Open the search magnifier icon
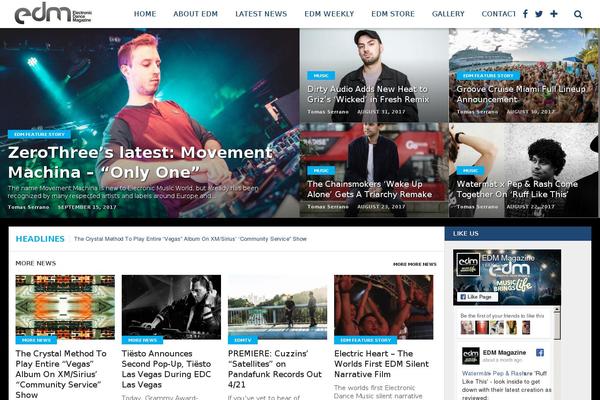Image resolution: width=600 pixels, height=400 pixels. [578, 15]
